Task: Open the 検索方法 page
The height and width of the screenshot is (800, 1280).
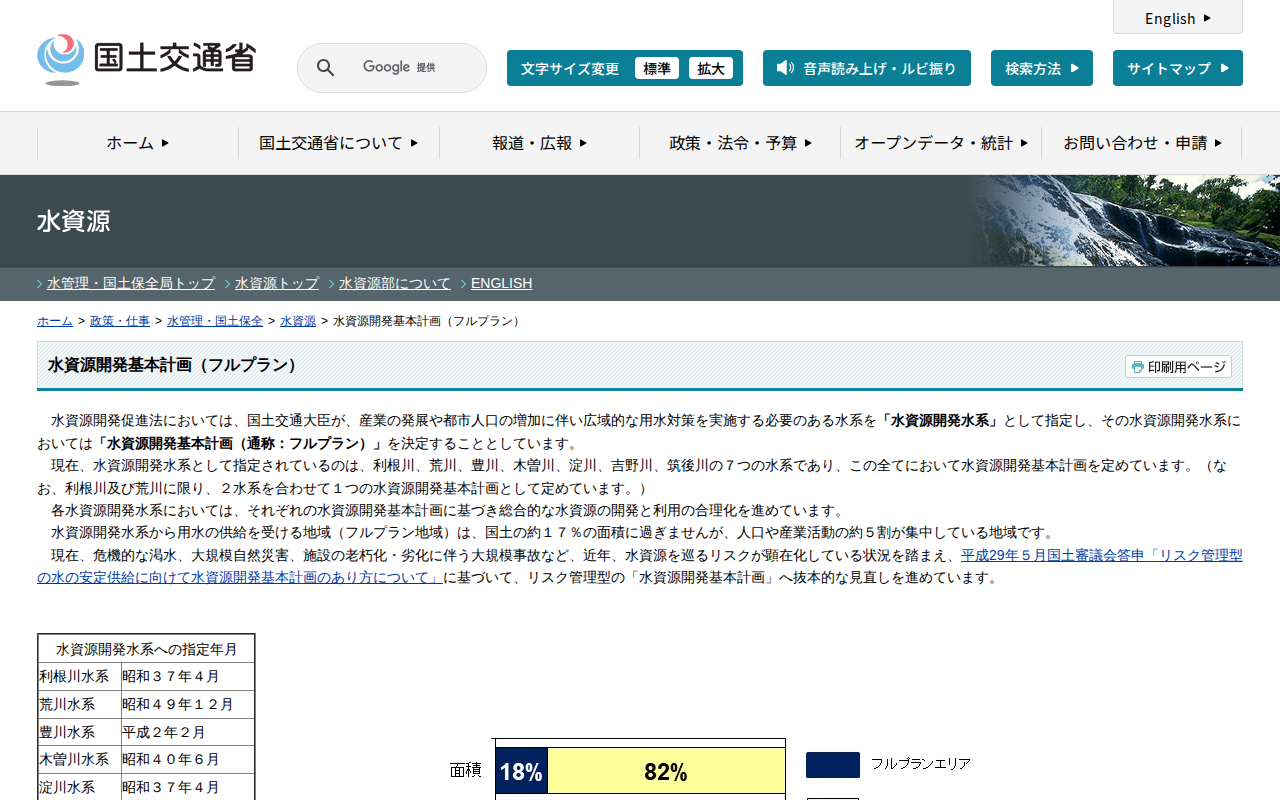Action: 1042,68
